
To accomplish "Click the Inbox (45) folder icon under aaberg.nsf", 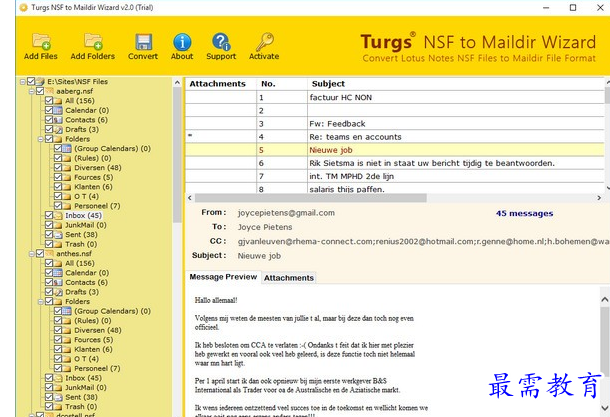I will [x=58, y=216].
